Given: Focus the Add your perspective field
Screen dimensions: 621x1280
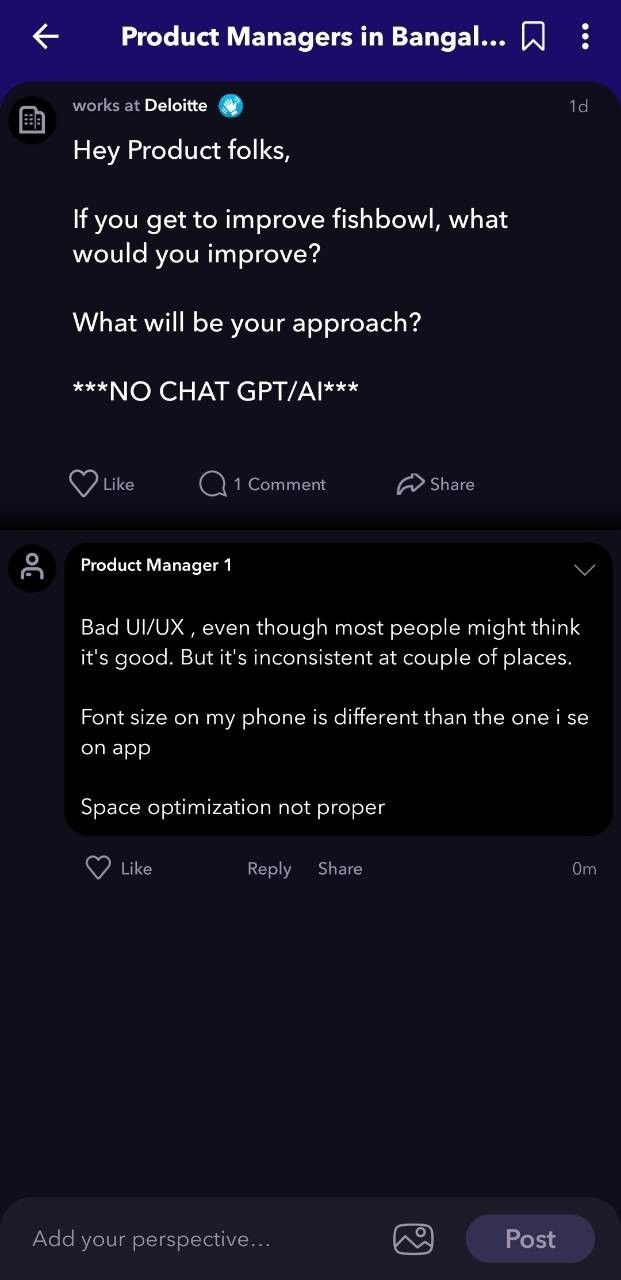Looking at the screenshot, I should click(200, 1239).
